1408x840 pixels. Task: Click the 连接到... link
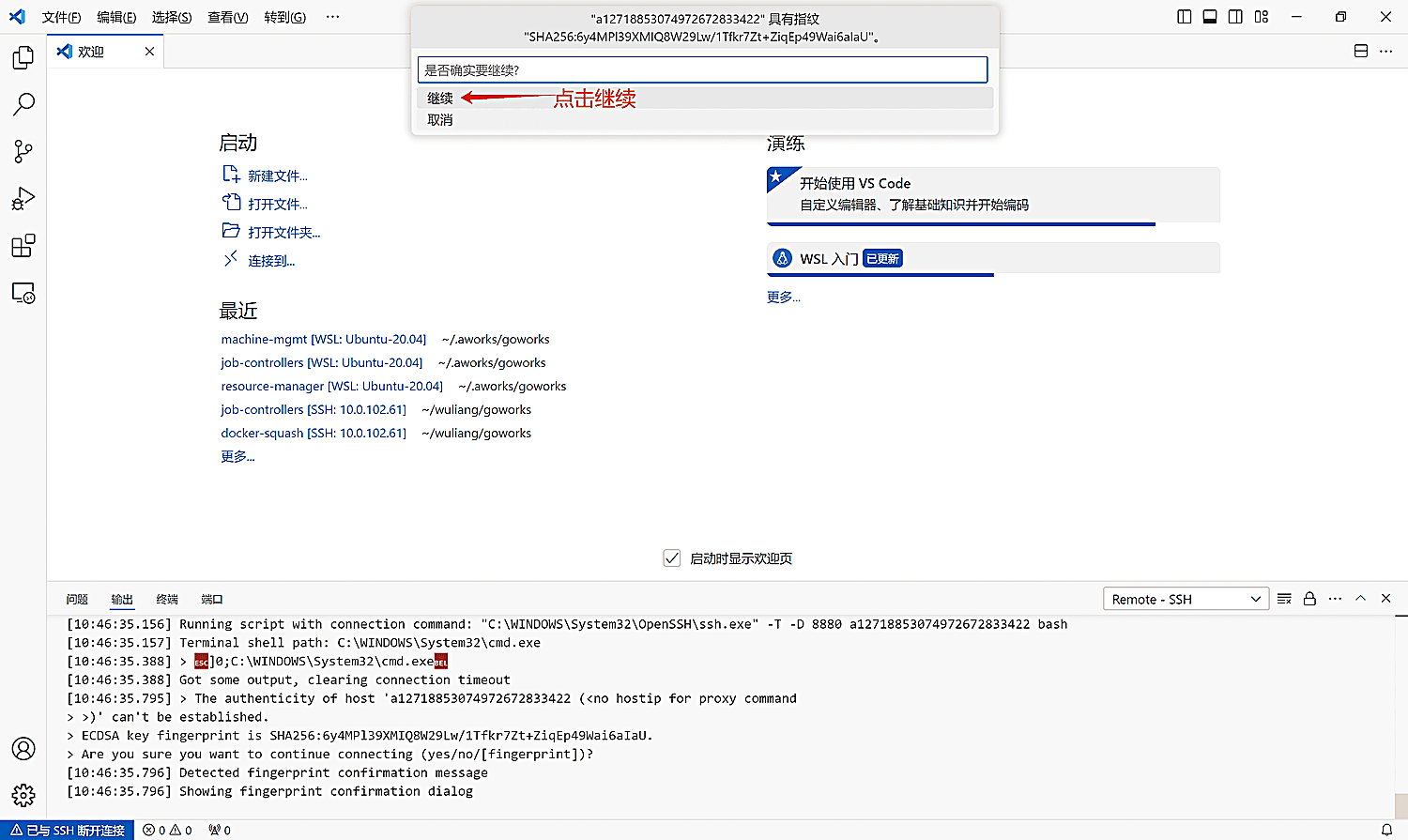pyautogui.click(x=271, y=260)
